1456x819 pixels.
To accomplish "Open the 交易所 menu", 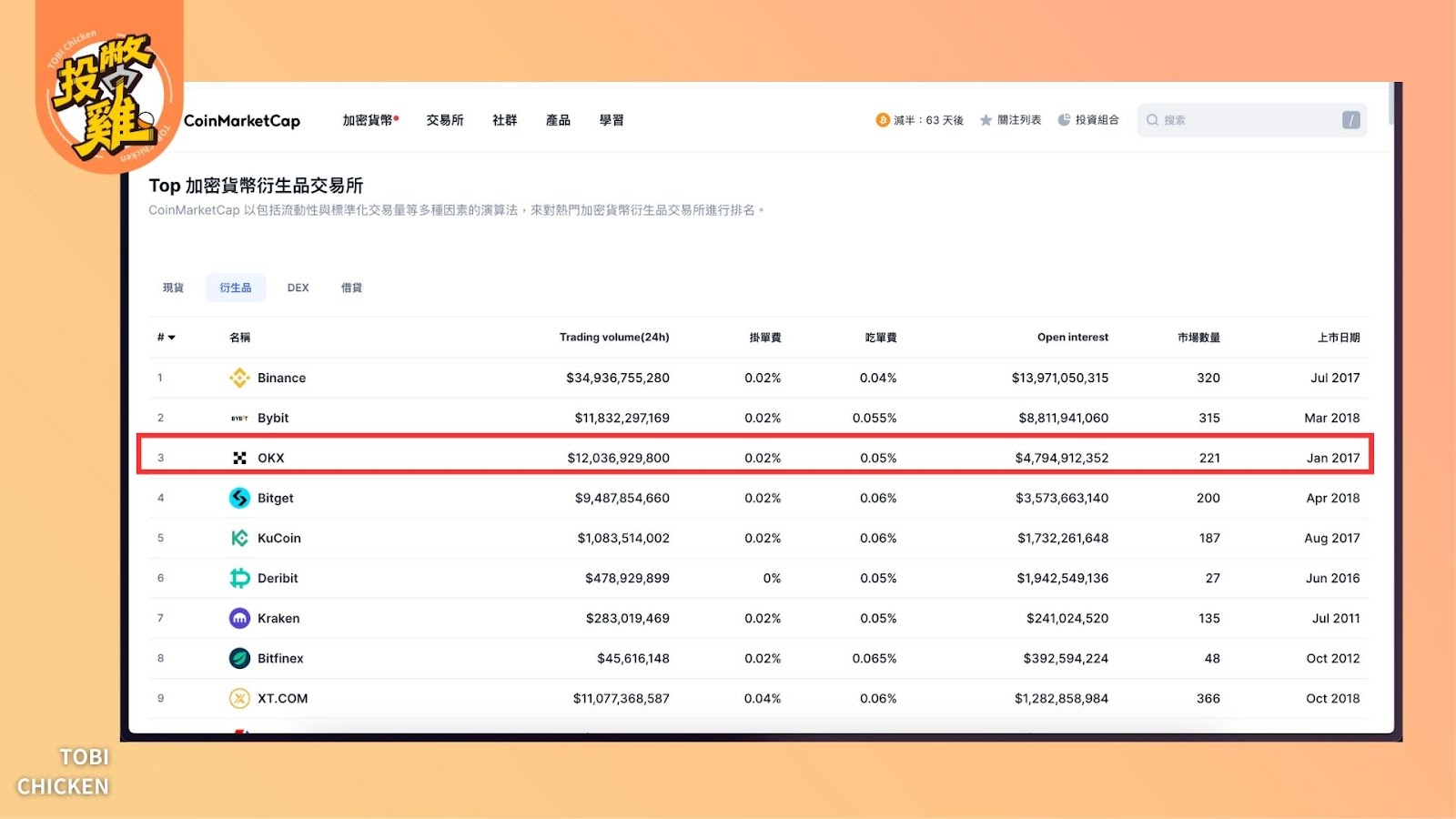I will tap(445, 120).
